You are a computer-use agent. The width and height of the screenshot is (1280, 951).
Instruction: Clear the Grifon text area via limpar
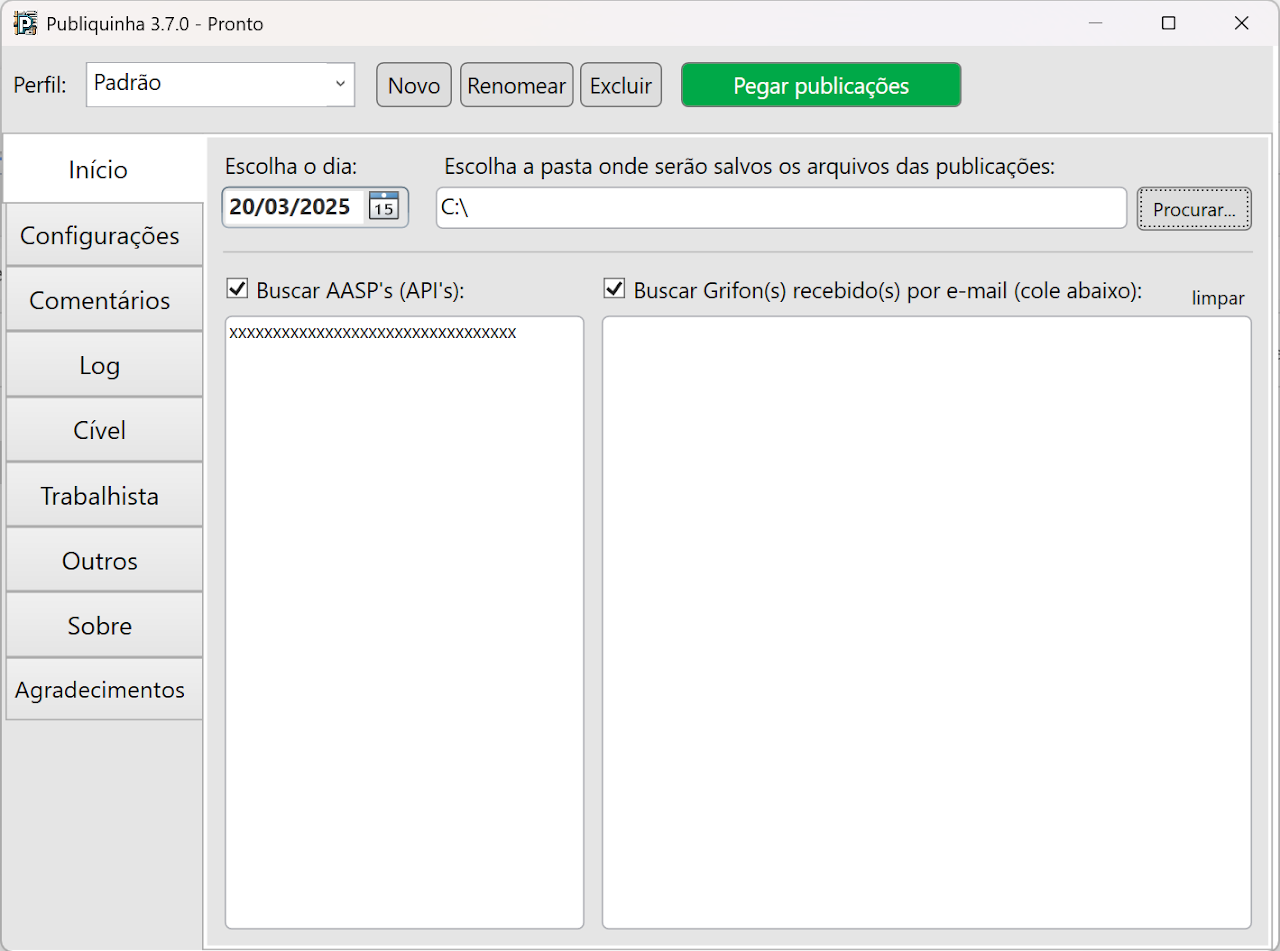[1217, 297]
